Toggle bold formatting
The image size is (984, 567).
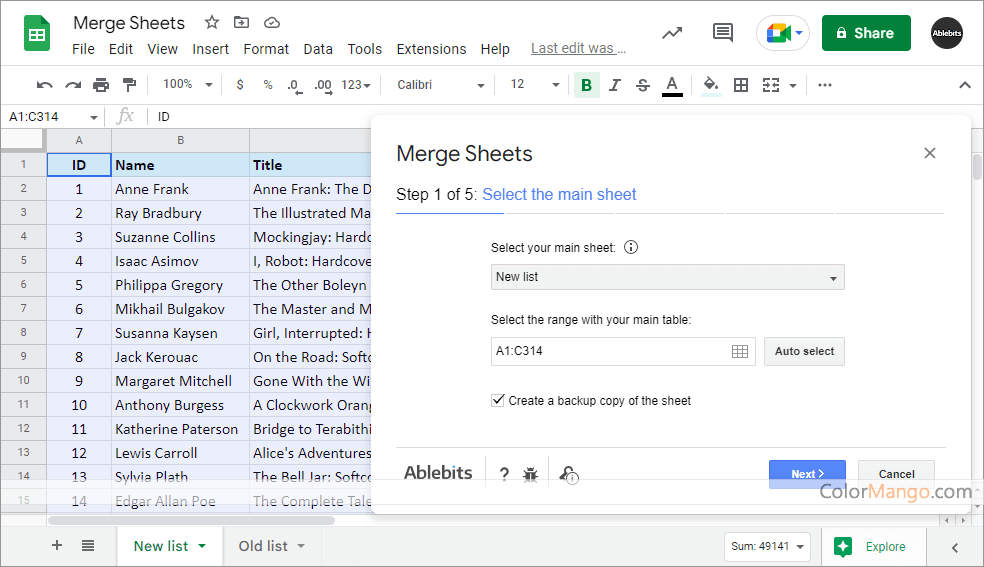587,85
